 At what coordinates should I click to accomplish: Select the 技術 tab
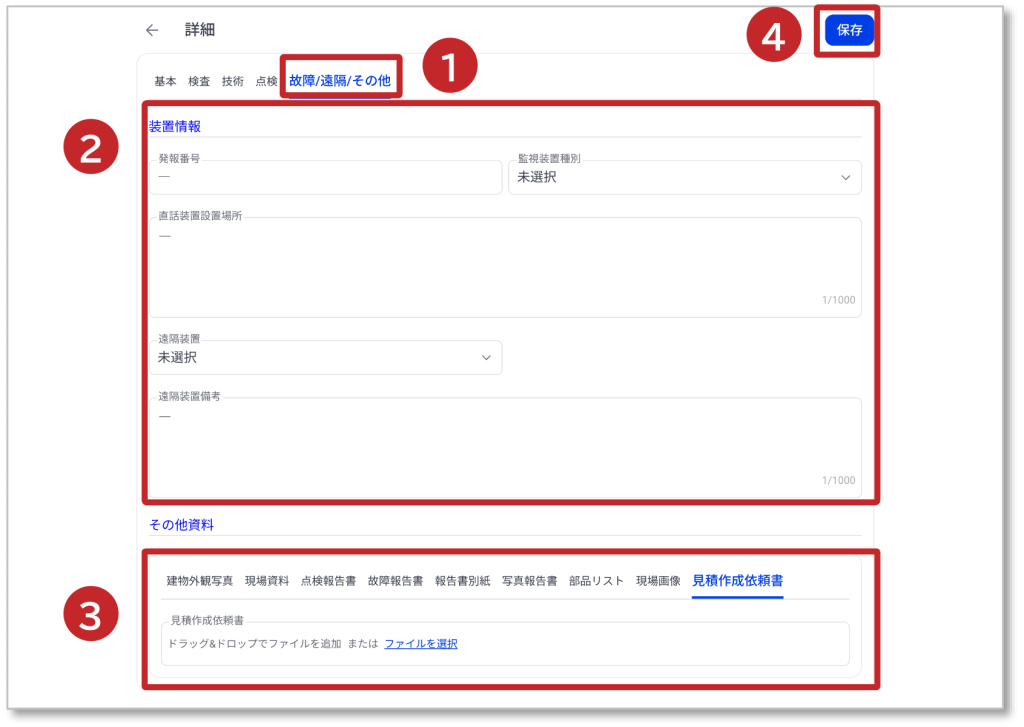click(x=232, y=81)
